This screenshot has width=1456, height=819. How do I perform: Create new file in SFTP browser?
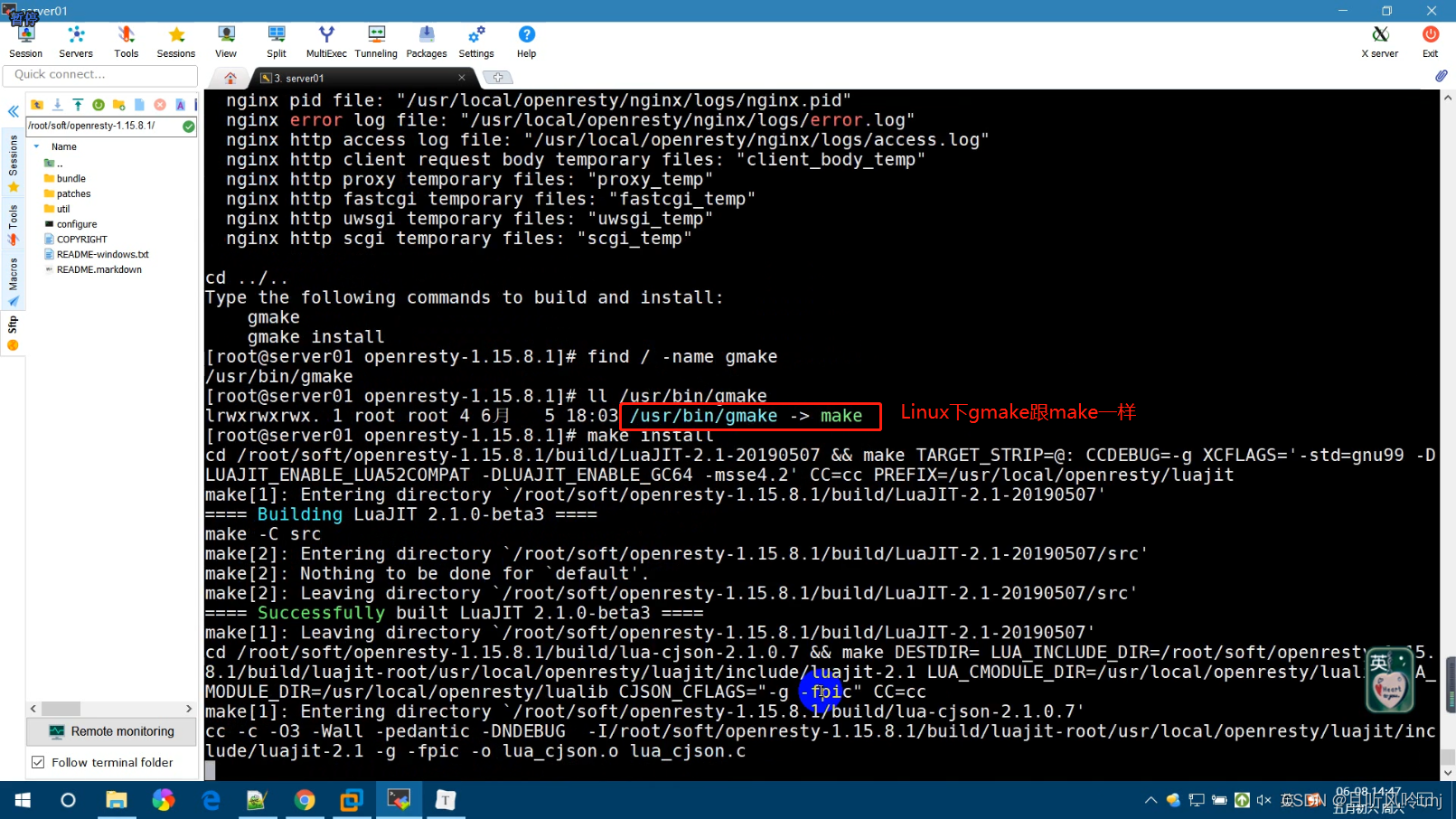coord(139,105)
